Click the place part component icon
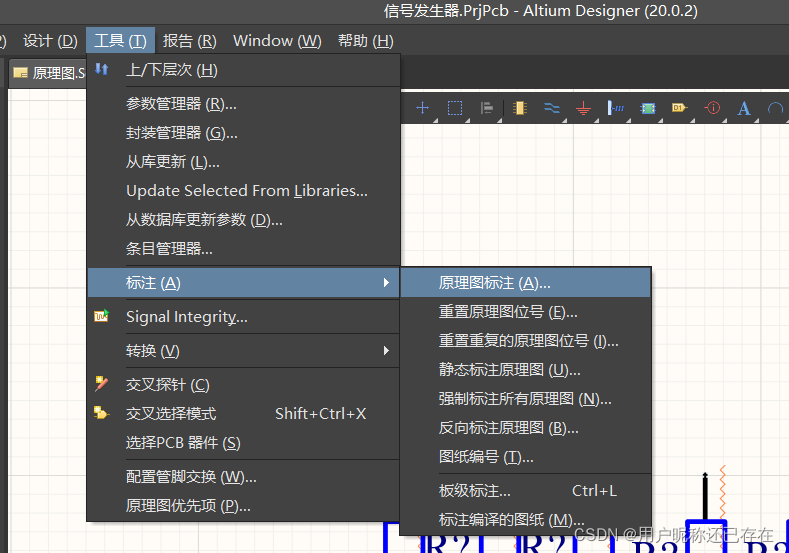The image size is (789, 553). click(519, 108)
